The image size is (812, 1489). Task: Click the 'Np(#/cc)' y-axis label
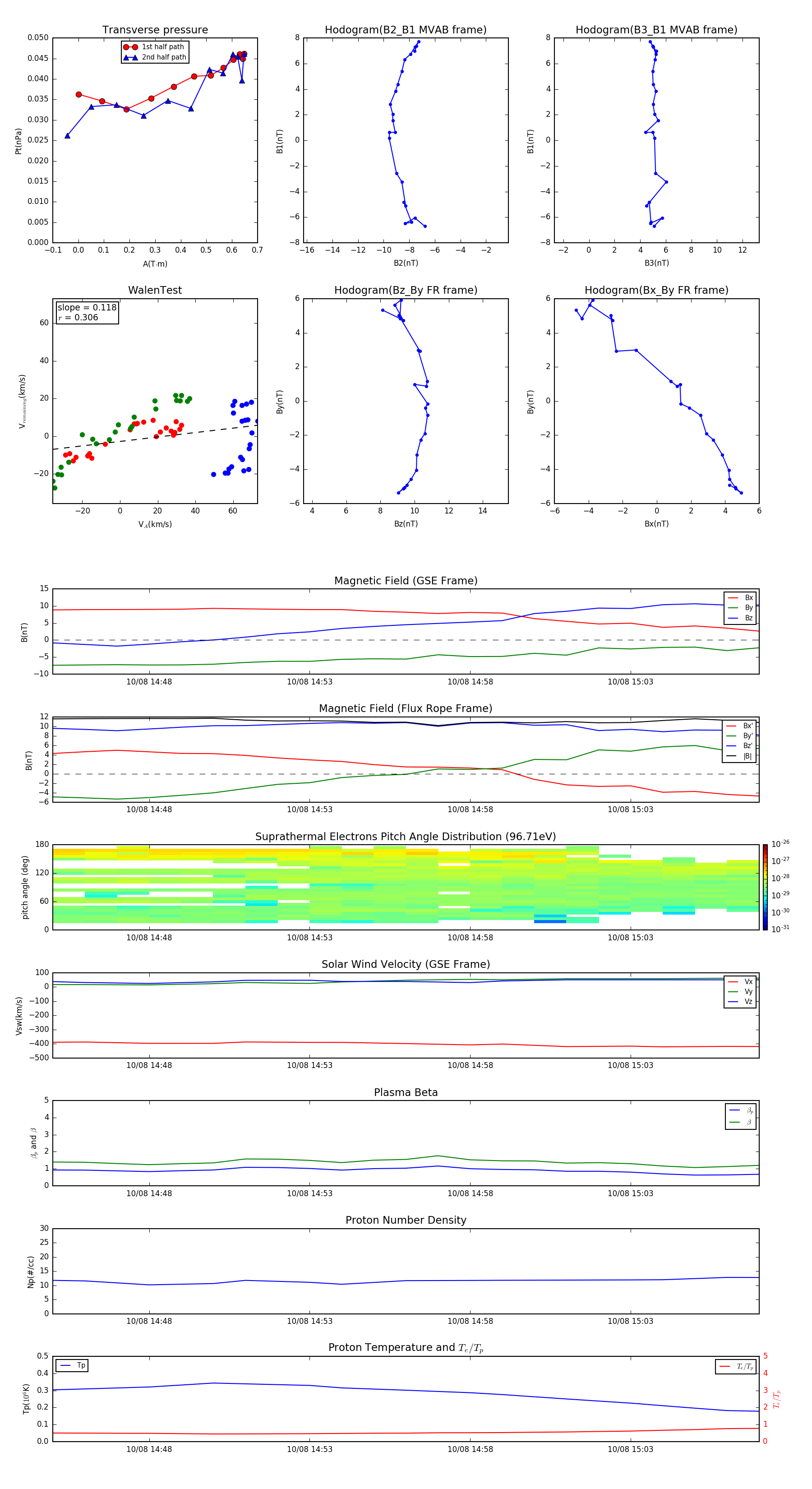pos(31,1272)
